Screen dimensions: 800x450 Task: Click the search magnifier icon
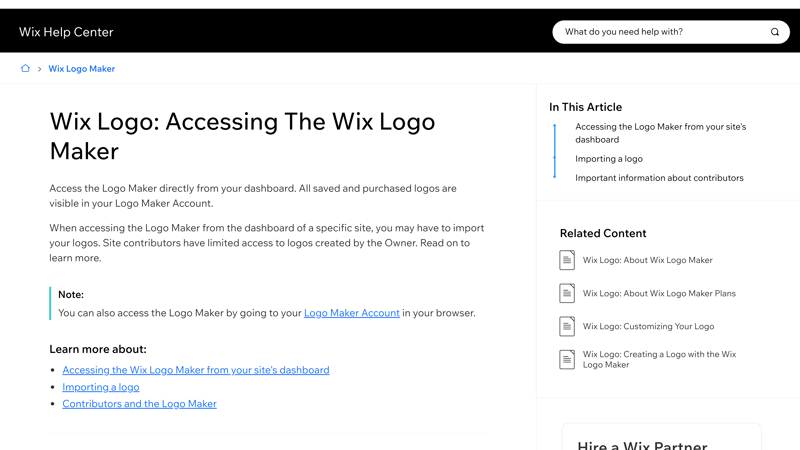pyautogui.click(x=774, y=32)
